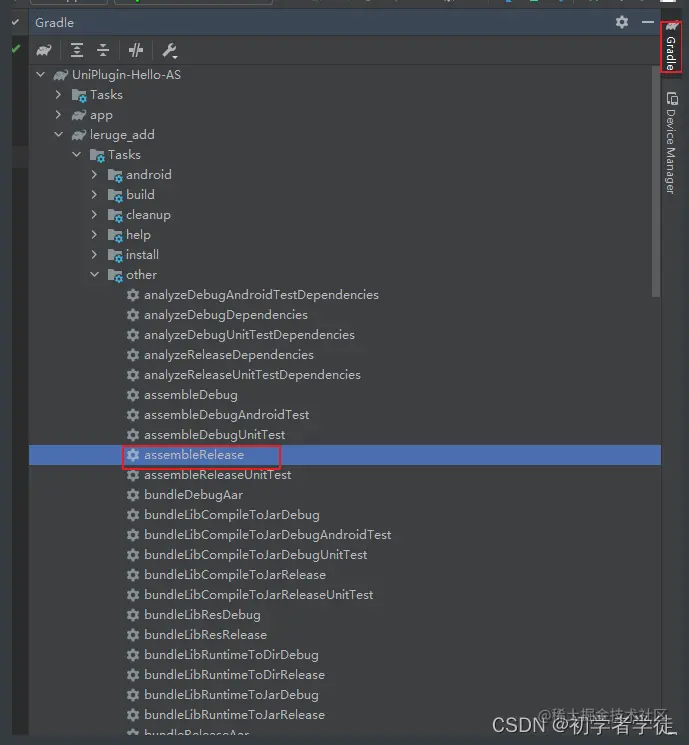Select assembleDebugAndroidTest task
The width and height of the screenshot is (689, 745).
tap(227, 415)
